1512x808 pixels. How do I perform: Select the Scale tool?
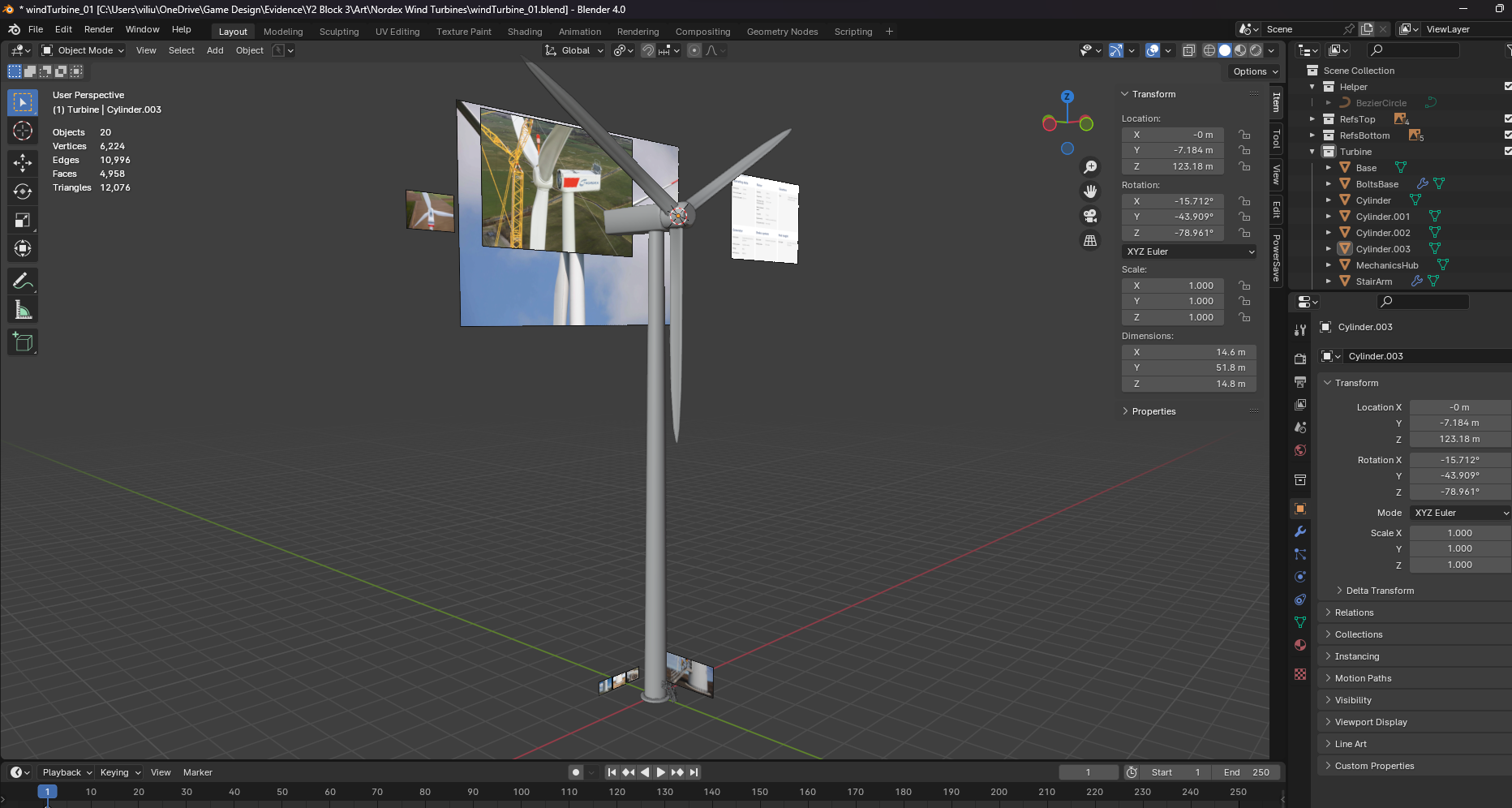click(x=23, y=221)
